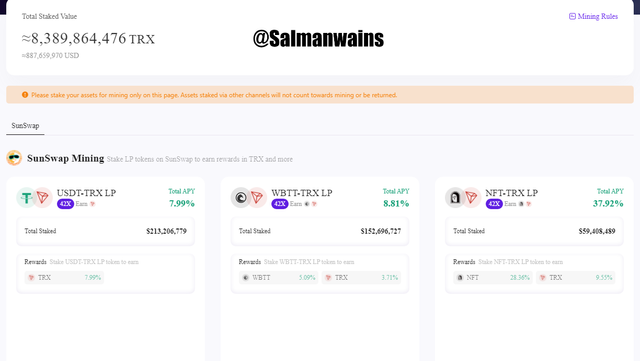
Task: Click the SunSwap Mining sunglasses logo
Action: 14,158
